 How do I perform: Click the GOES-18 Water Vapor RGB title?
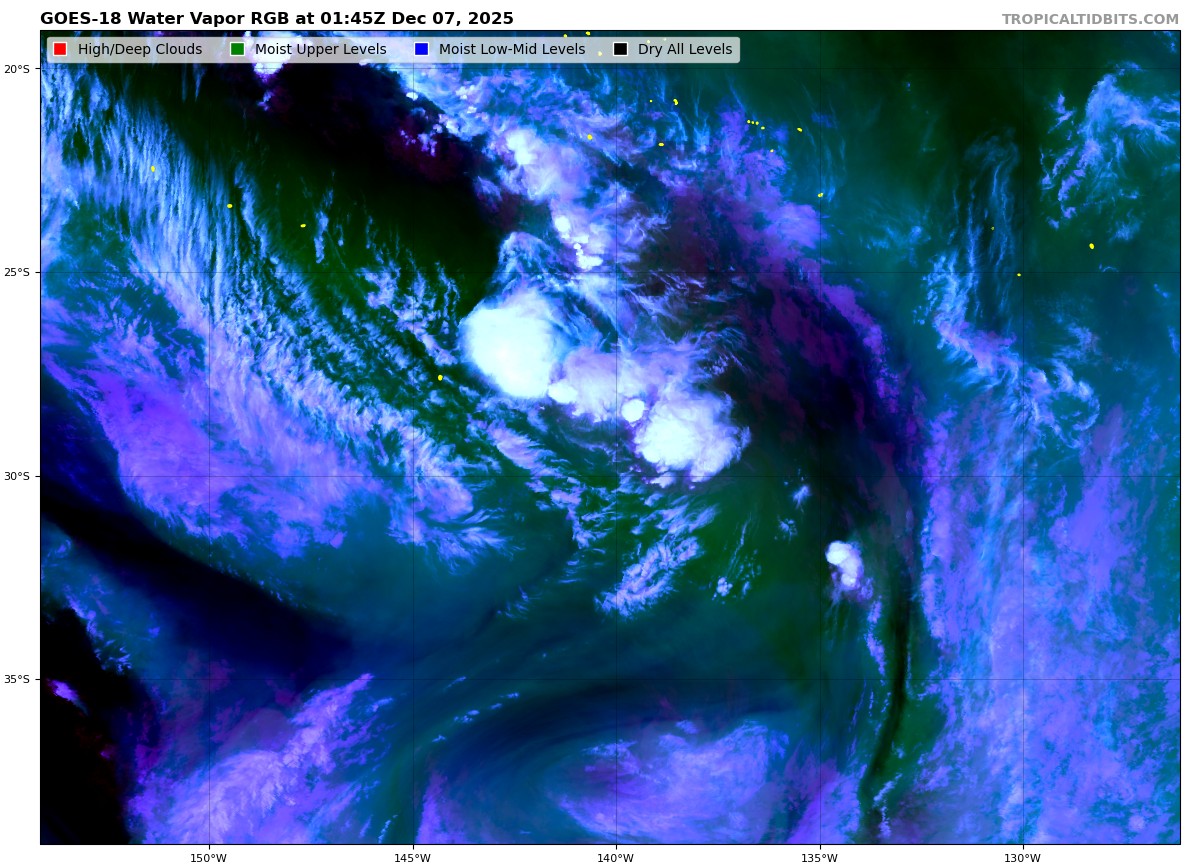[x=276, y=19]
